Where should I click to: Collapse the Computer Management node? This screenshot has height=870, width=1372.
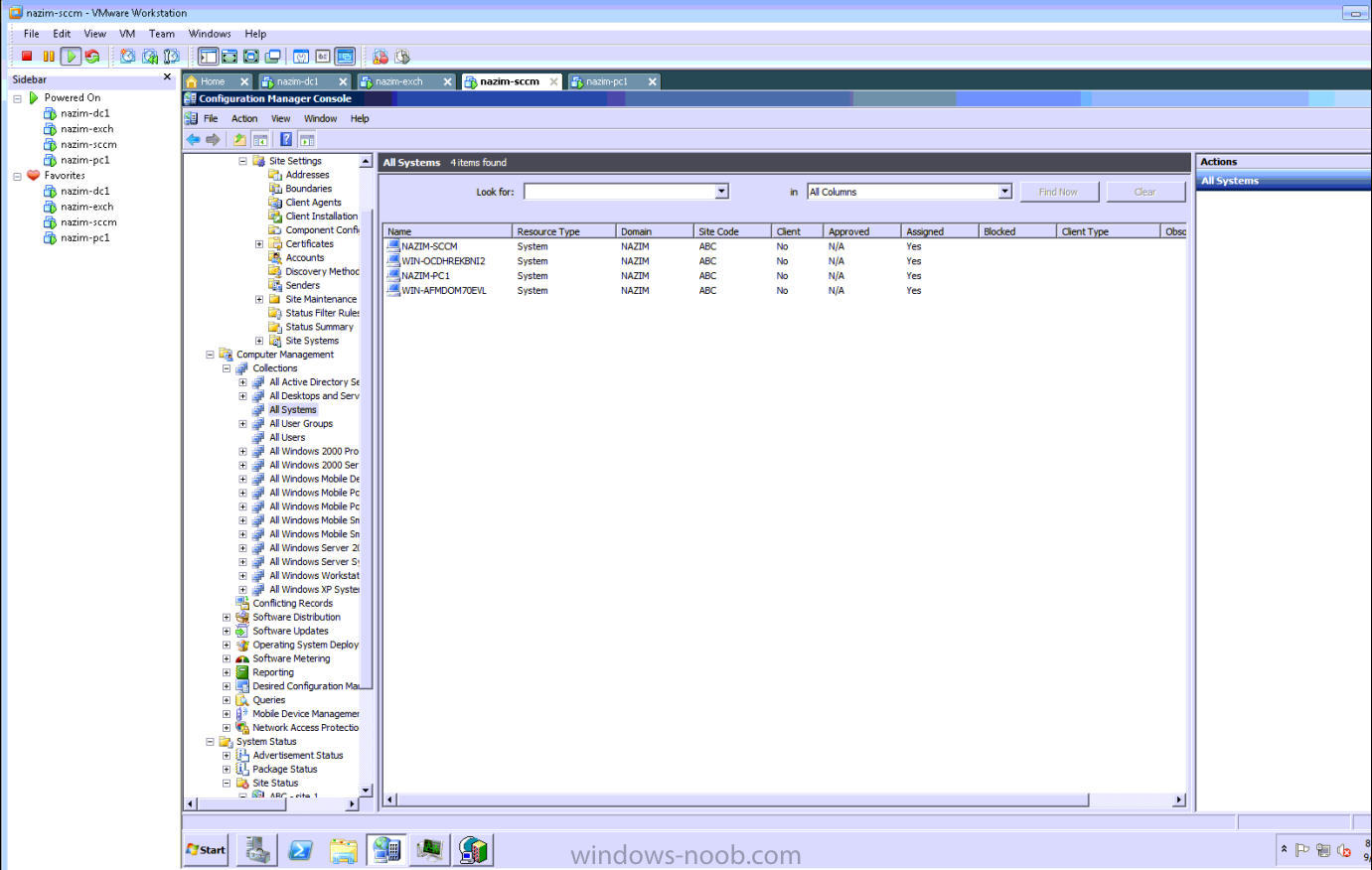click(x=210, y=355)
